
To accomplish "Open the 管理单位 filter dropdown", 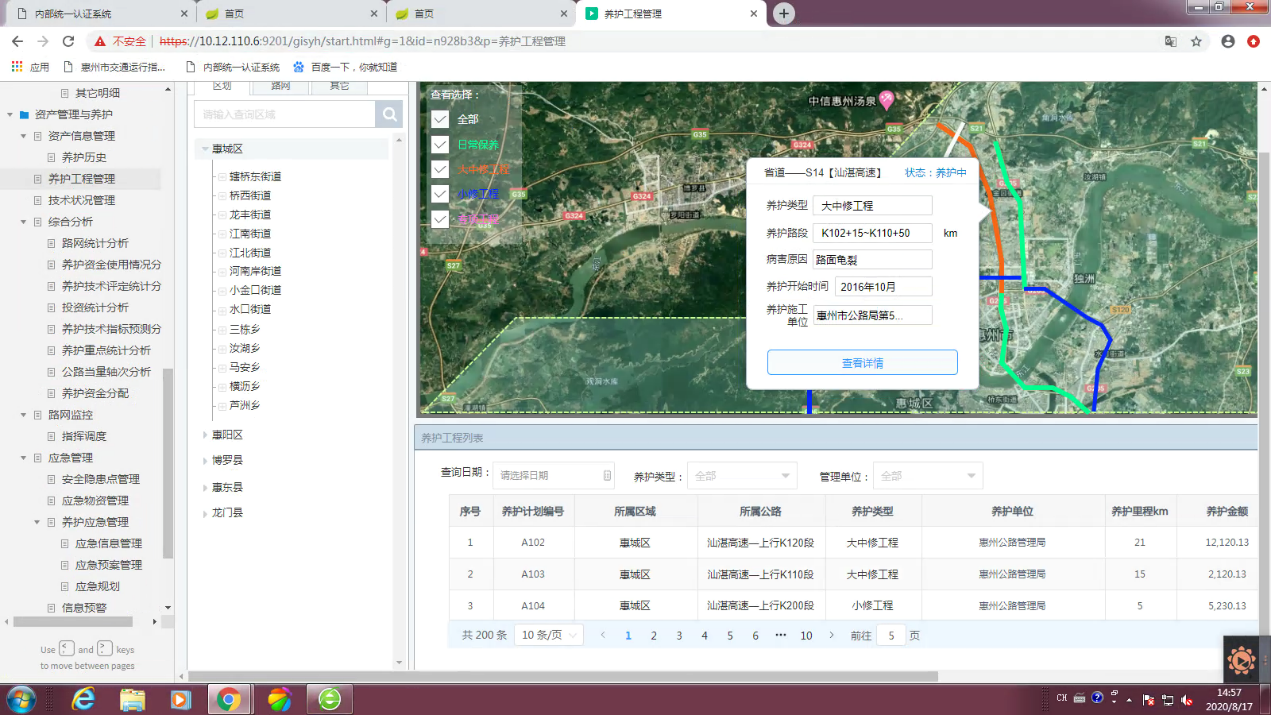I will click(927, 476).
